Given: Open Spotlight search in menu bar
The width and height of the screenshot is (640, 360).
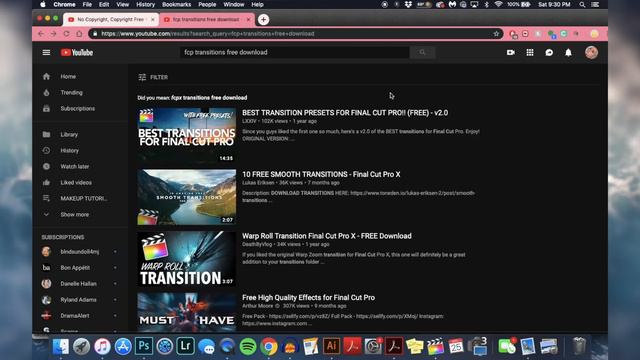Looking at the screenshot, I should 582,4.
